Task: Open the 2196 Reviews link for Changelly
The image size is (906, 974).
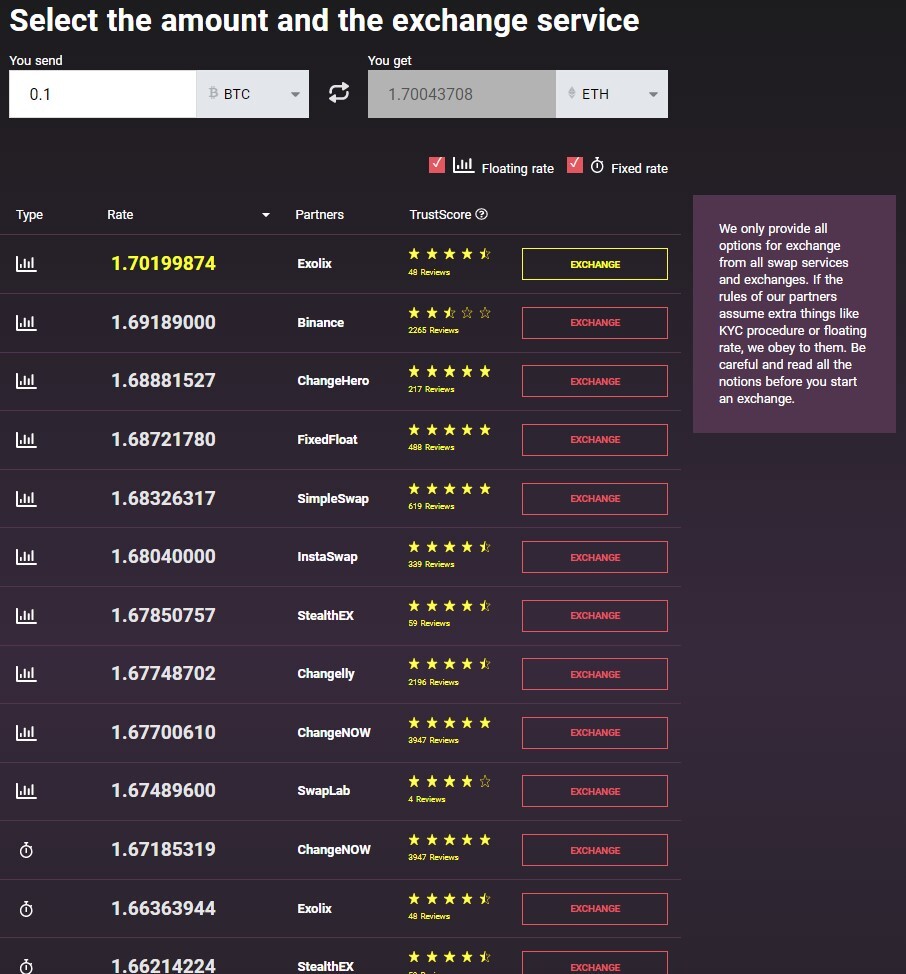Action: coord(433,682)
